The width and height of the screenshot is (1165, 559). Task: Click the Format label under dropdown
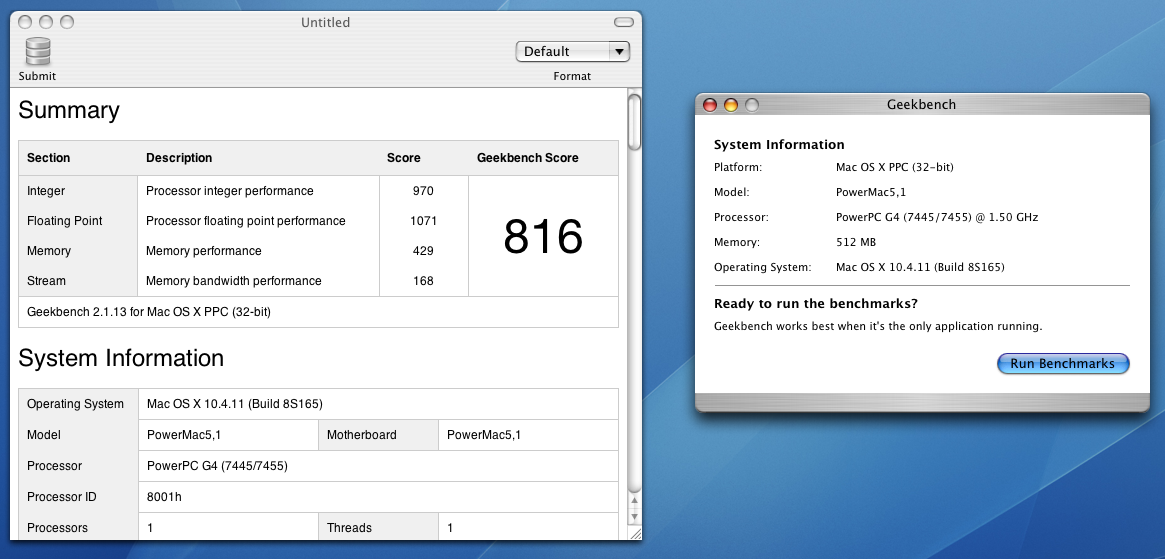[572, 76]
